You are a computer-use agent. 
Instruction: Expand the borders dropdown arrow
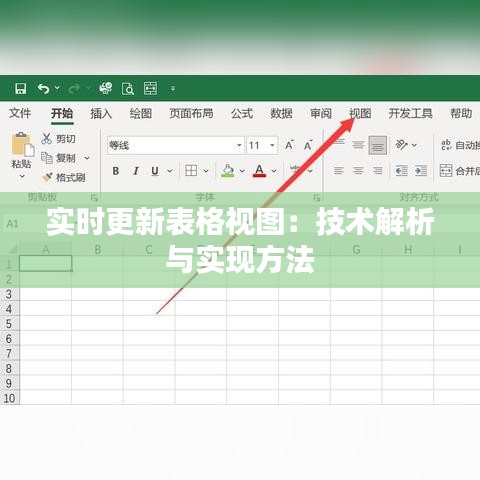(206, 171)
